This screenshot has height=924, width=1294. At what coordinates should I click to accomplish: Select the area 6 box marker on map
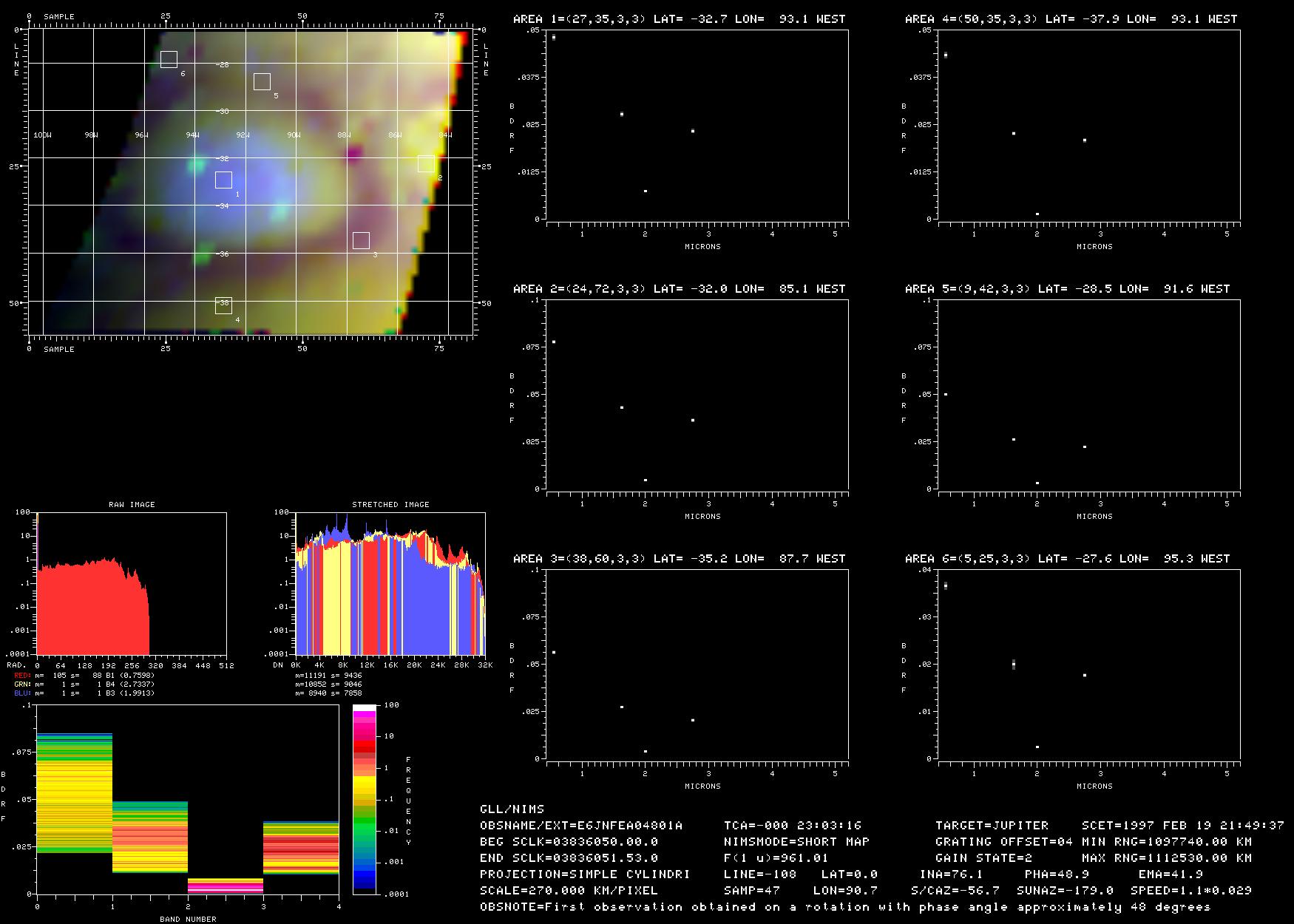169,60
